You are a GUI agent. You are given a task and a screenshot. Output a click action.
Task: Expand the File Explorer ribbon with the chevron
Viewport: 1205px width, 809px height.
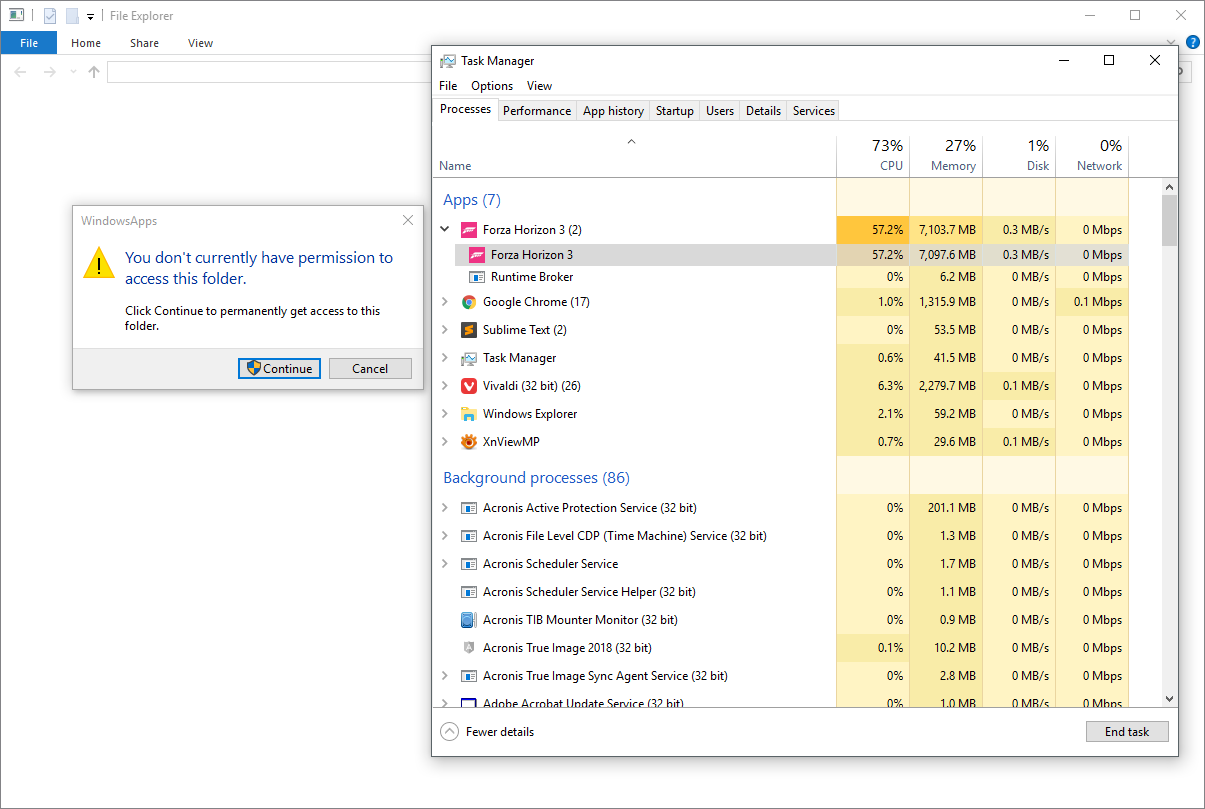[x=1172, y=43]
